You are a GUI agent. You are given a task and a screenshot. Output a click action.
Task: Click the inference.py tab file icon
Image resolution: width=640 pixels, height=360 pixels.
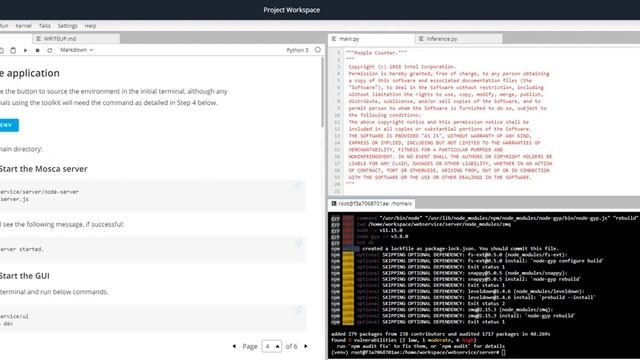click(421, 39)
